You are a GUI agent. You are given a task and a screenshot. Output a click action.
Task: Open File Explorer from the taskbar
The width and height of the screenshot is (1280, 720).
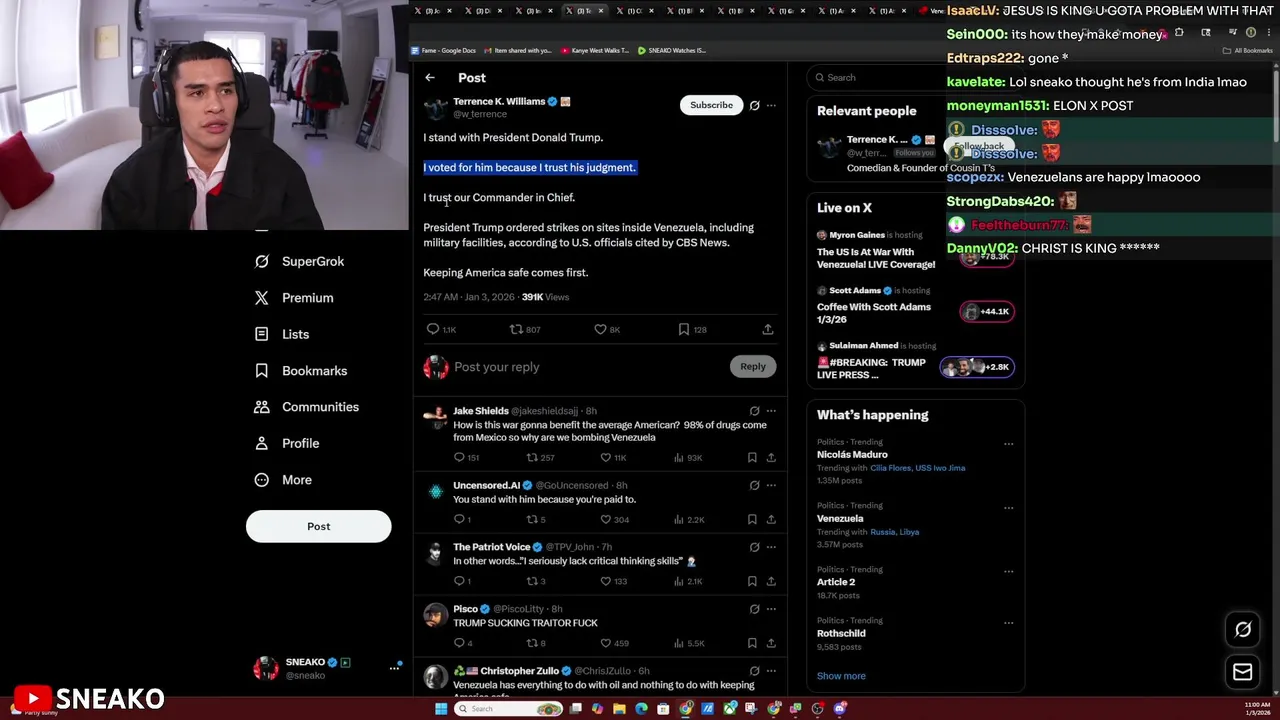pos(619,709)
